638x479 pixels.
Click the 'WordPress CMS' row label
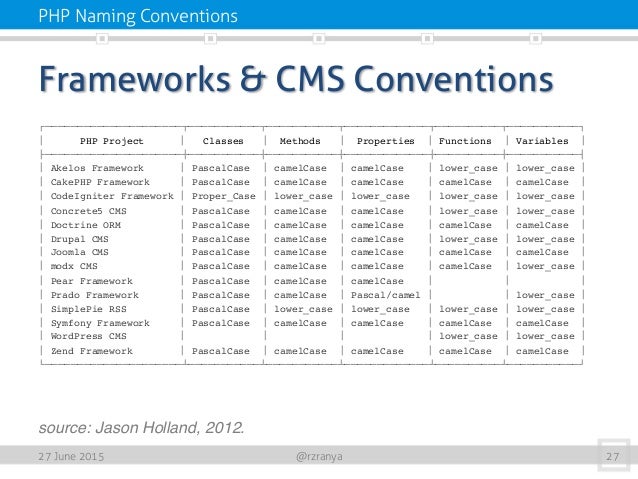[89, 336]
